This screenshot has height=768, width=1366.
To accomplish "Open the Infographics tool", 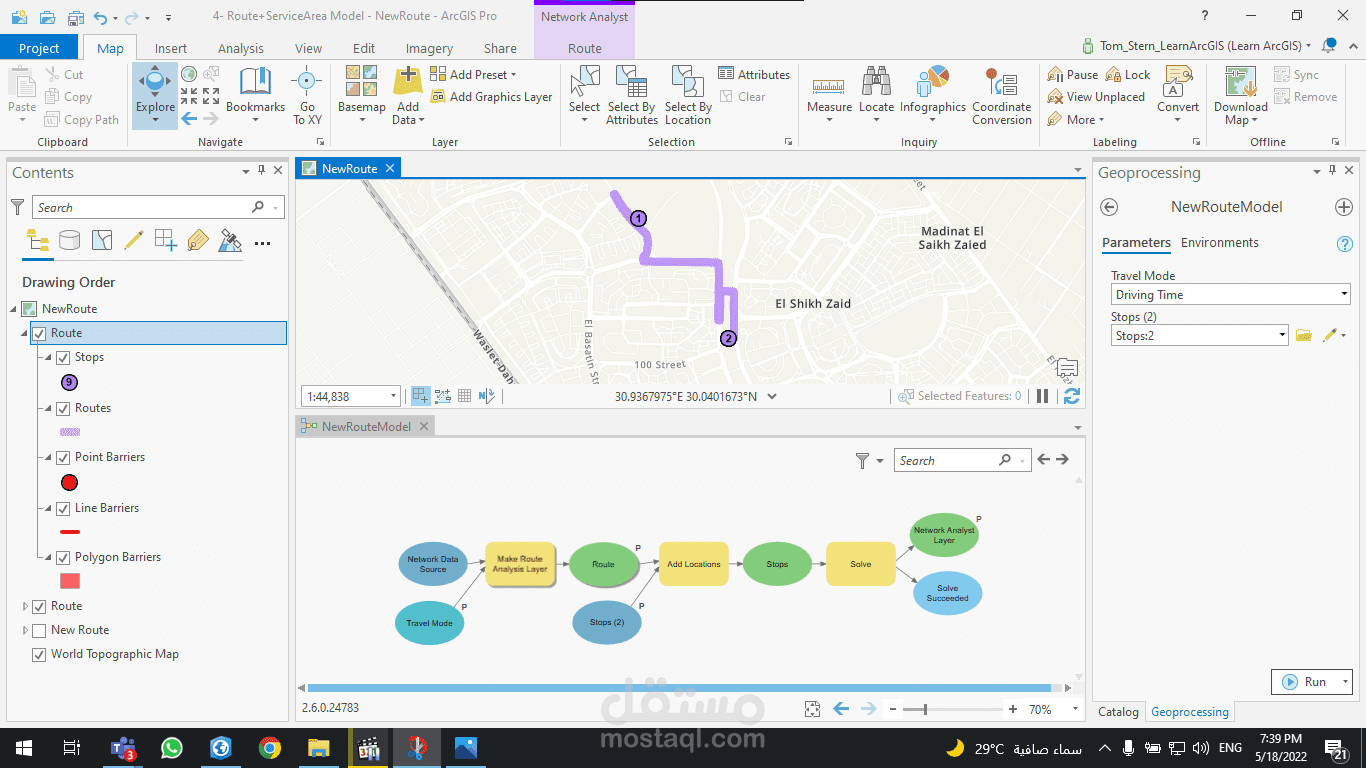I will 932,95.
